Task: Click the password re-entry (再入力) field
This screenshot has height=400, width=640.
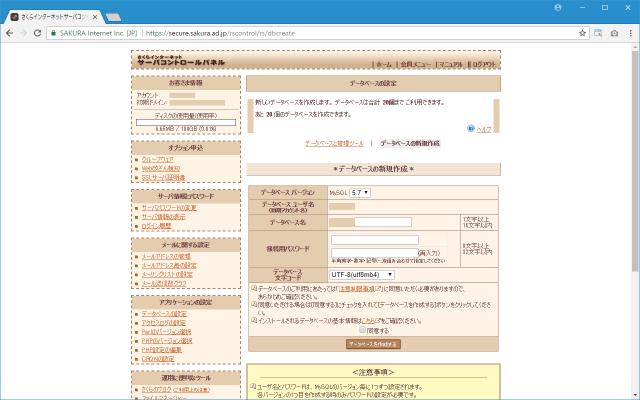Action: point(375,253)
